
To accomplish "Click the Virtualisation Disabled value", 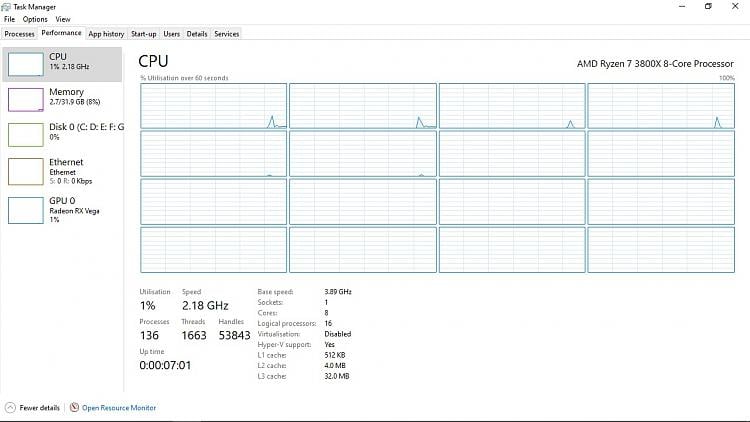I will tap(338, 334).
